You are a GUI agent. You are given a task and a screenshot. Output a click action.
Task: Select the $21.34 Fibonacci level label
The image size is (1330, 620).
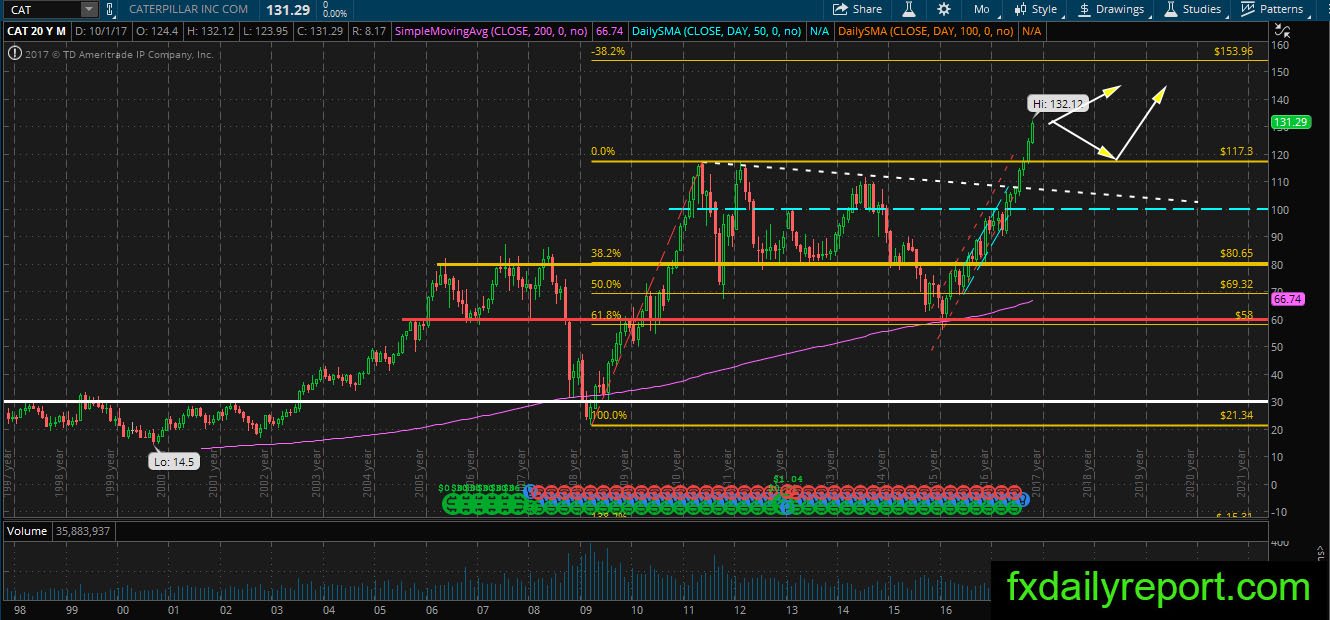tap(1236, 415)
